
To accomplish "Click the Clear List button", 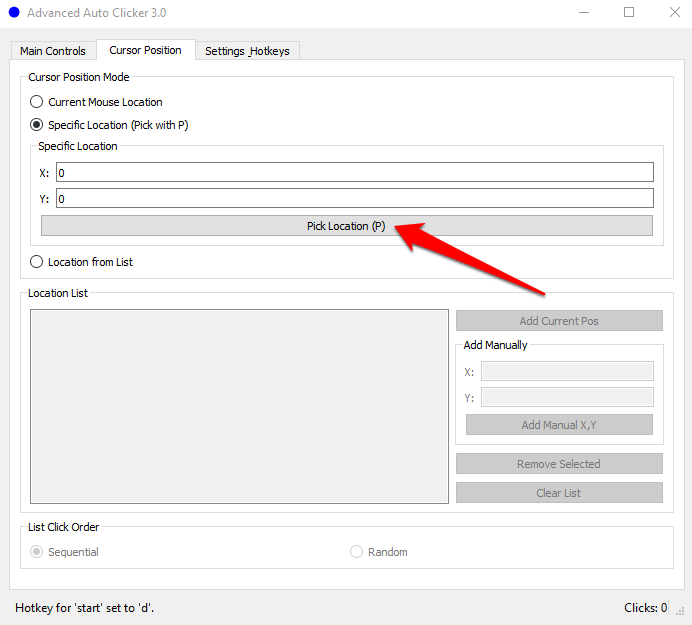I will [x=559, y=493].
